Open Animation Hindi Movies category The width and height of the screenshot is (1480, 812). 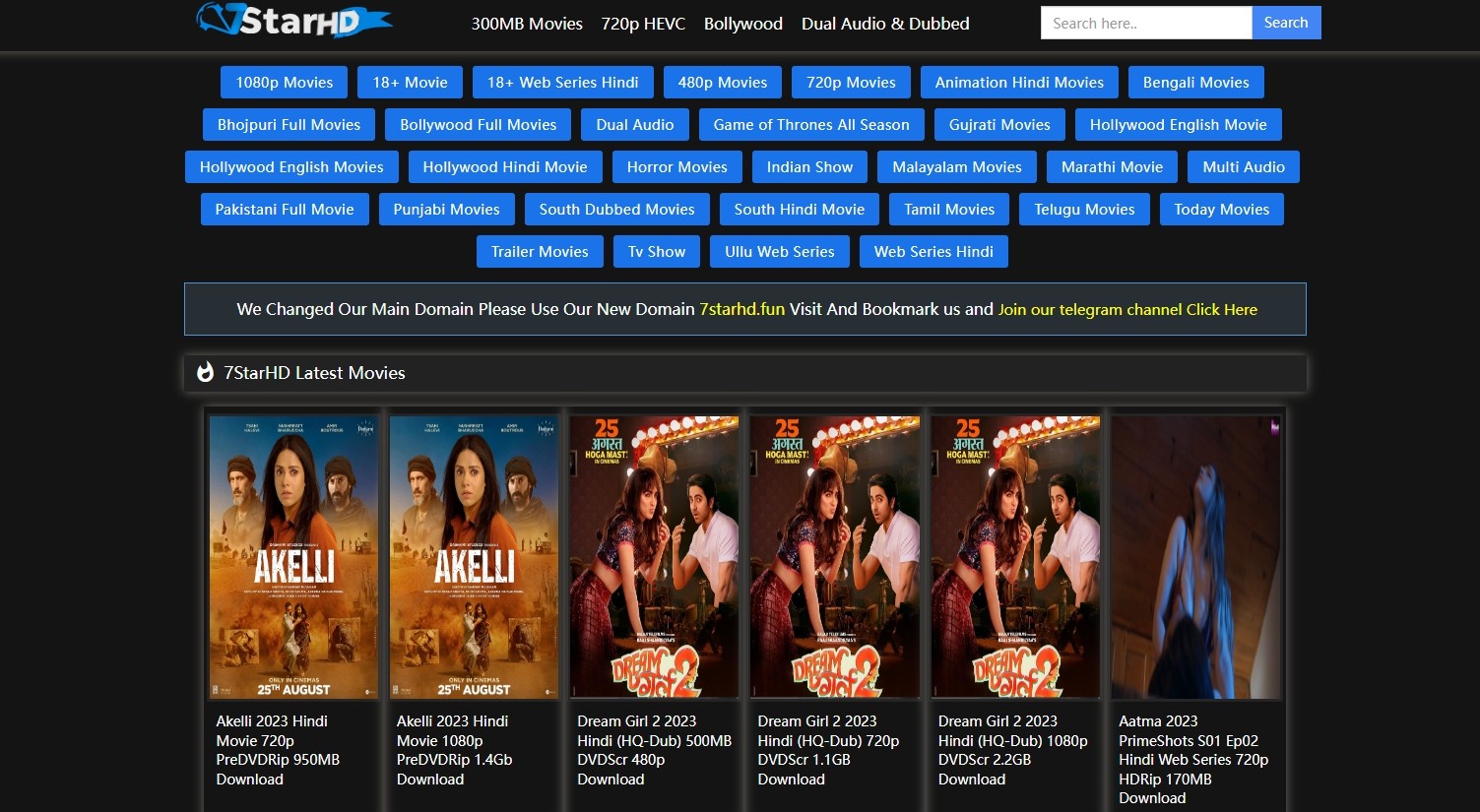coord(1019,83)
